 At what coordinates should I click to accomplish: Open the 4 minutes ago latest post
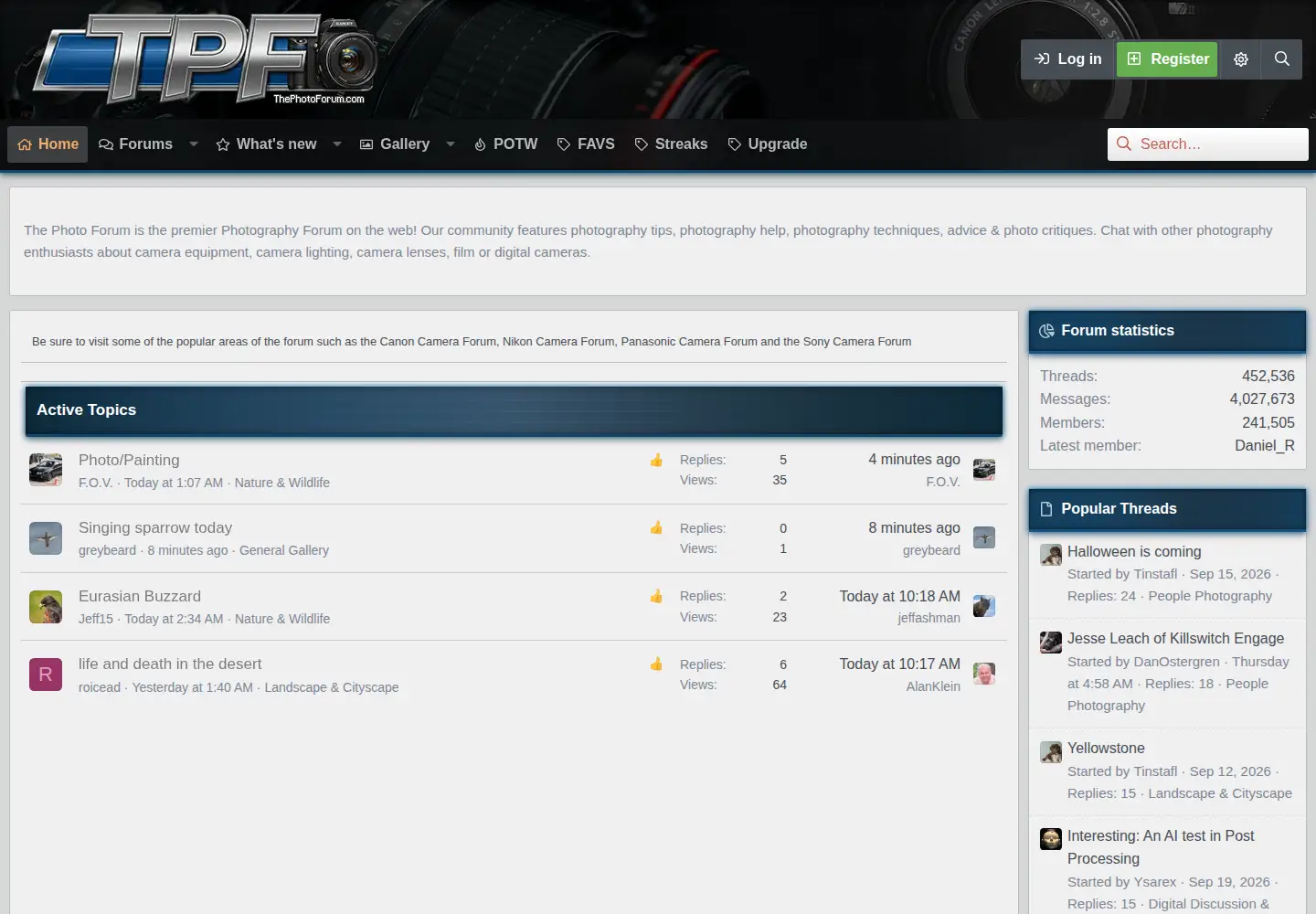tap(914, 460)
